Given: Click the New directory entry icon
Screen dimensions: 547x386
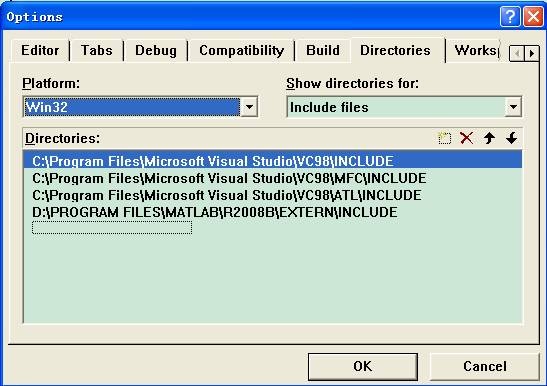Looking at the screenshot, I should [x=444, y=138].
